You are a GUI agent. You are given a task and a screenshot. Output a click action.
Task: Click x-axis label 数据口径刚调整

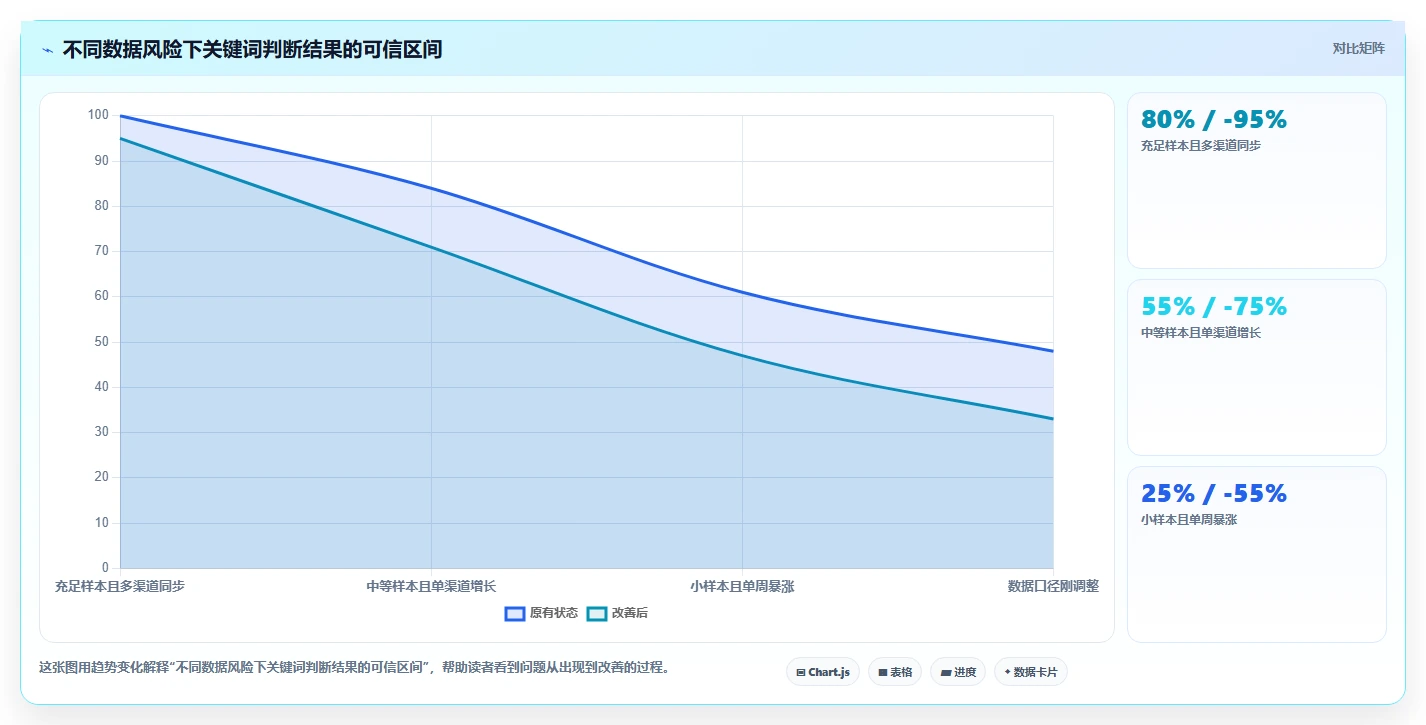1053,586
